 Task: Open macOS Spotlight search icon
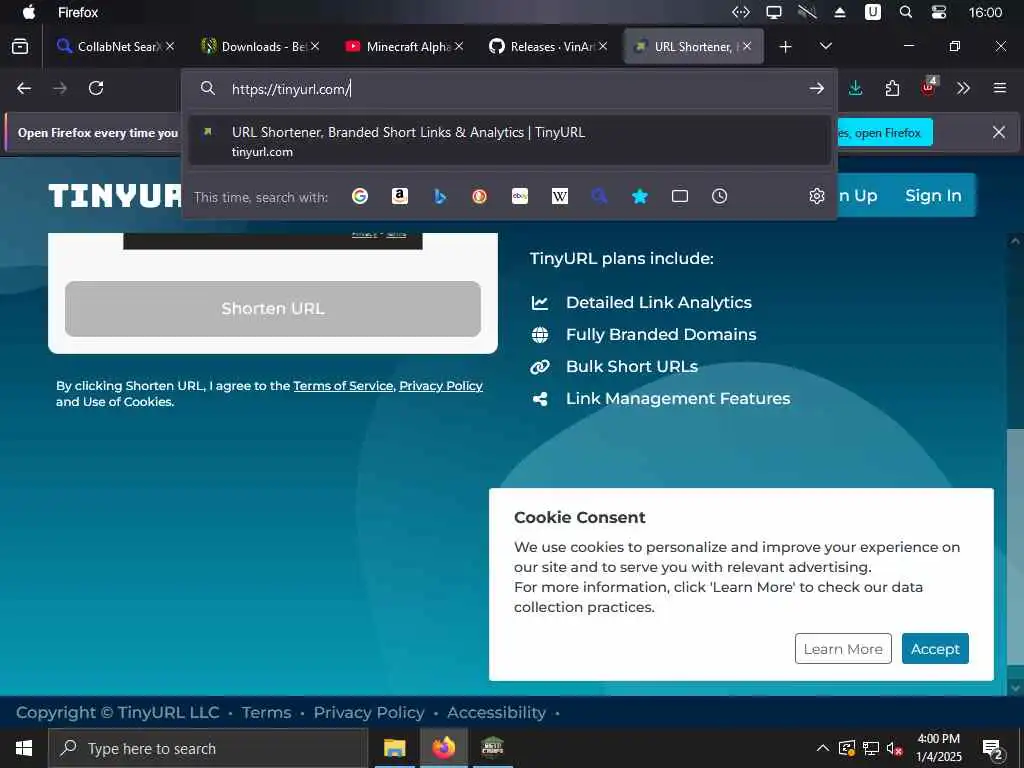coord(905,12)
